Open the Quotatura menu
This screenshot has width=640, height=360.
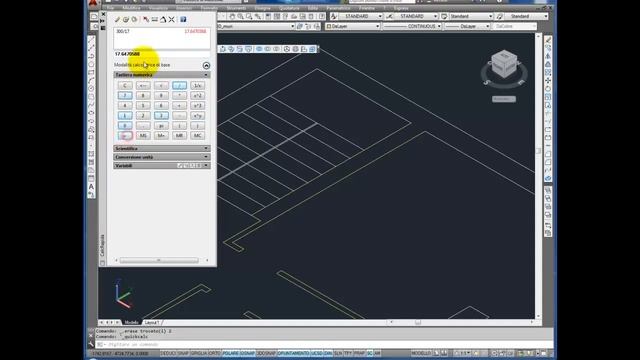pos(289,8)
